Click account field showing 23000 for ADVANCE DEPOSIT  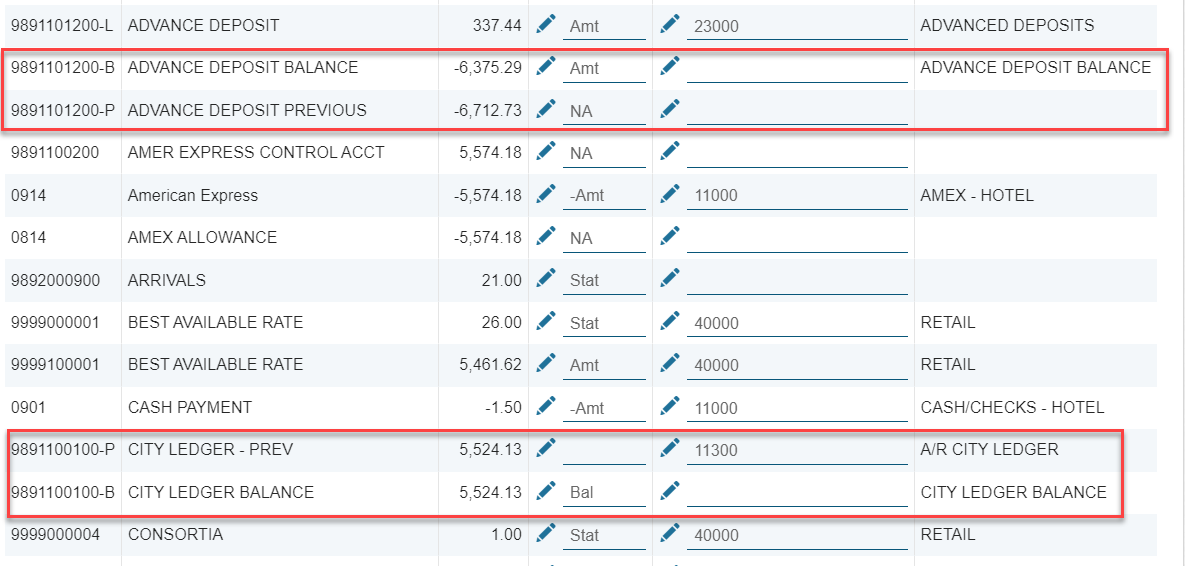(797, 27)
